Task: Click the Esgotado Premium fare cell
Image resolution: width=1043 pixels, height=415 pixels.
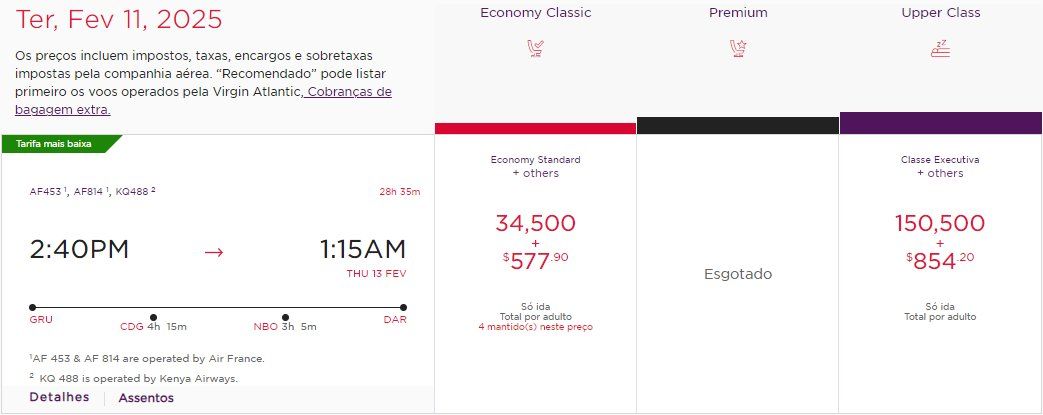Action: [738, 274]
